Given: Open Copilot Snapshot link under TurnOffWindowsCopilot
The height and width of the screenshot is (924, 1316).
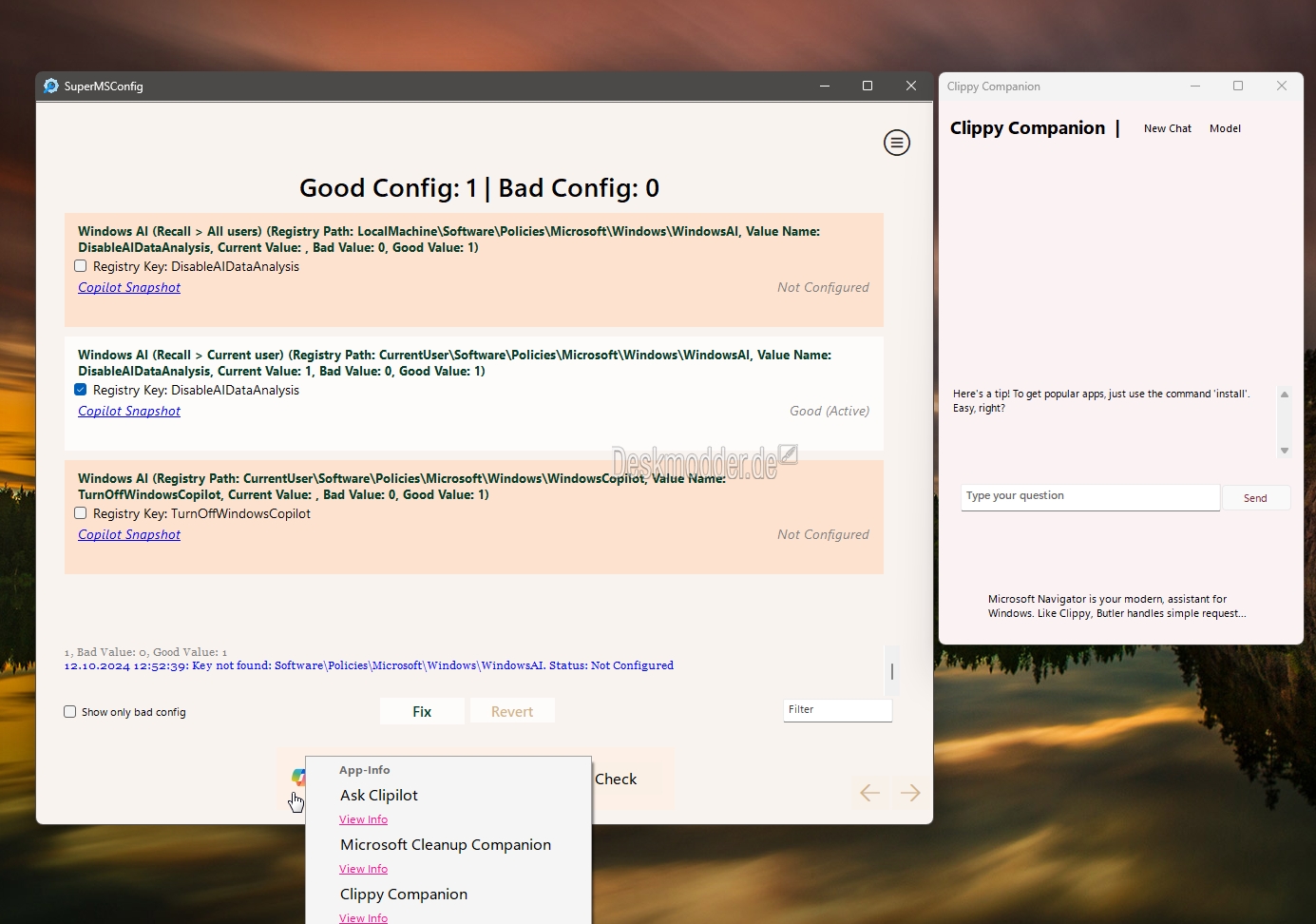Looking at the screenshot, I should [129, 534].
